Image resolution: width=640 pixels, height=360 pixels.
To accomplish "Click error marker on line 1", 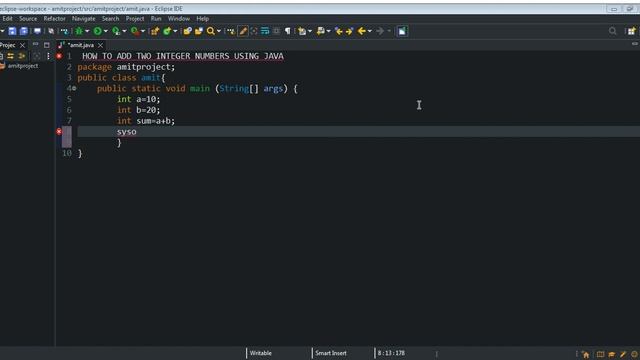I will coord(59,56).
